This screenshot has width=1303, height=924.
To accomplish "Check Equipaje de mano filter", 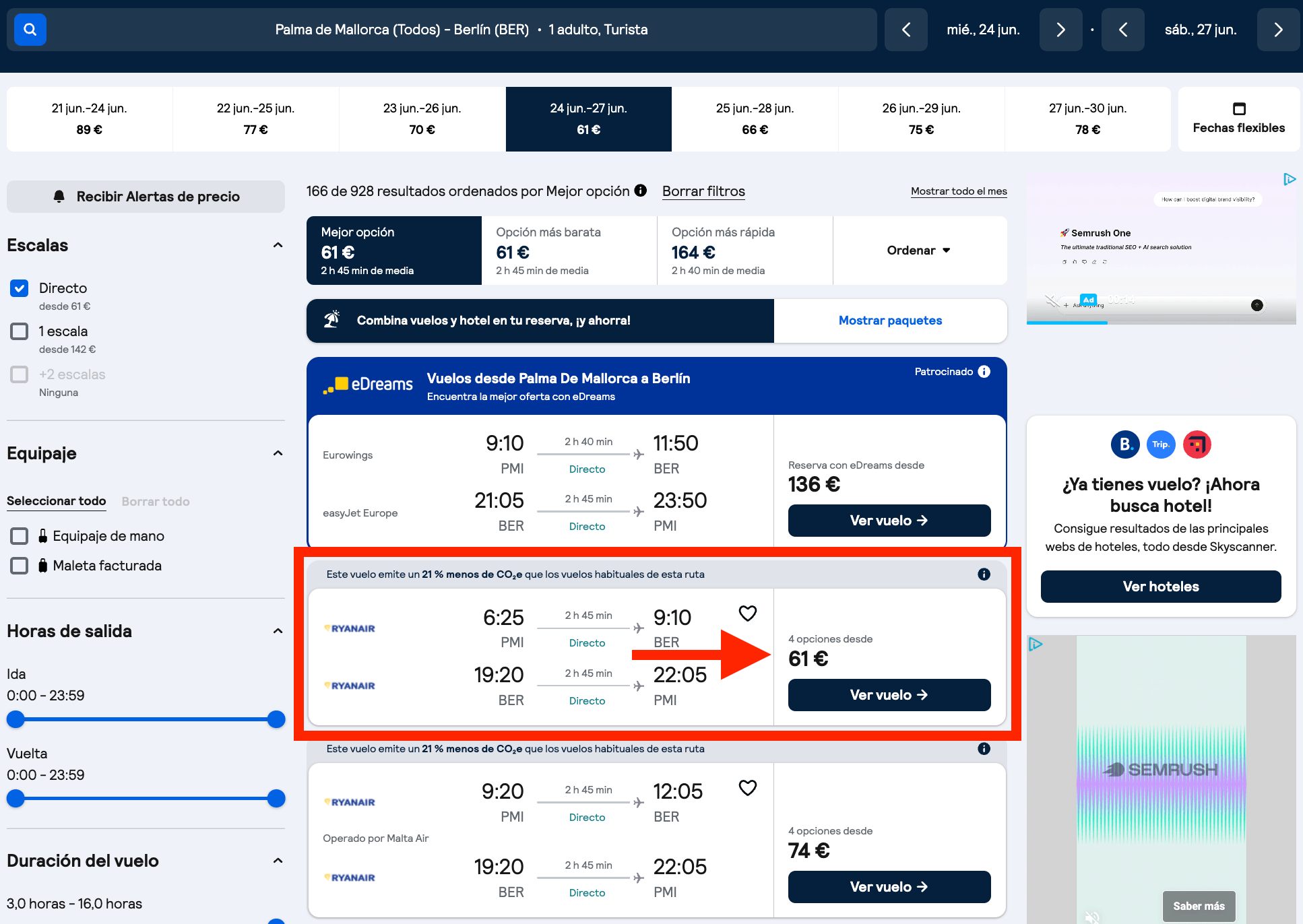I will pos(20,536).
